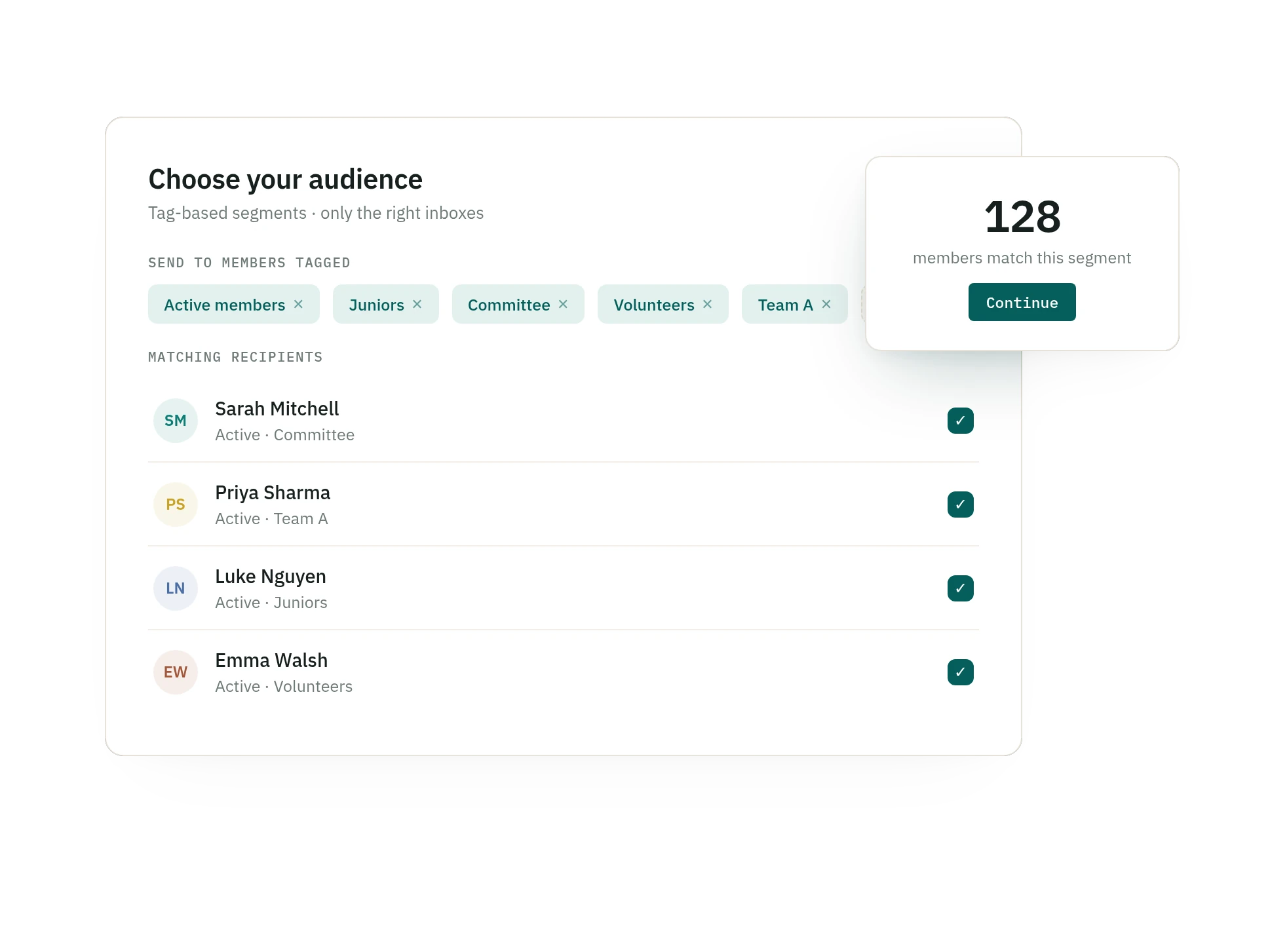Image resolution: width=1270 pixels, height=952 pixels.
Task: Select the Committee tag label
Action: [x=509, y=305]
